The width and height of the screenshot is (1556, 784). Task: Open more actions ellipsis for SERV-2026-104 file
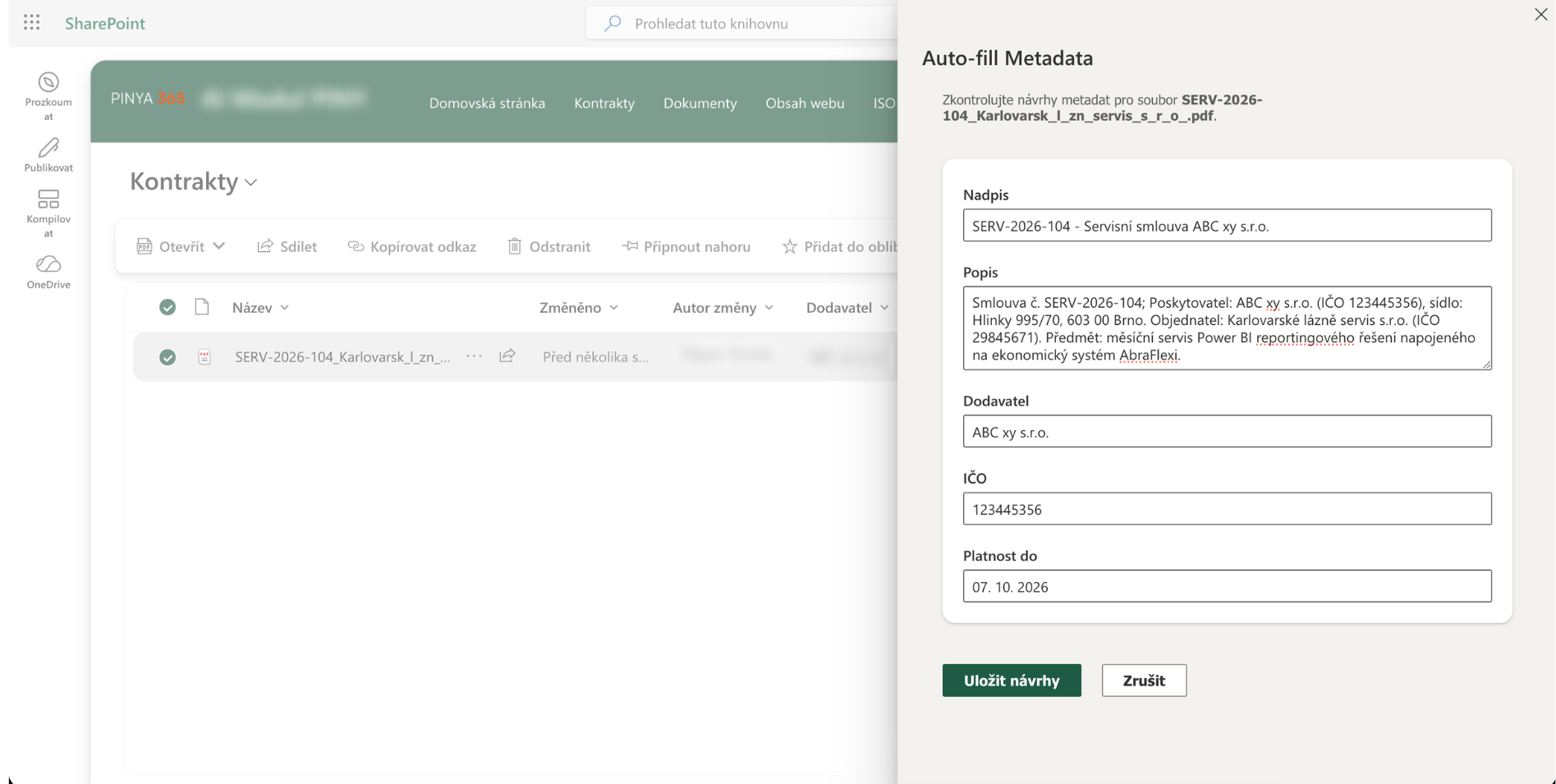[x=474, y=356]
